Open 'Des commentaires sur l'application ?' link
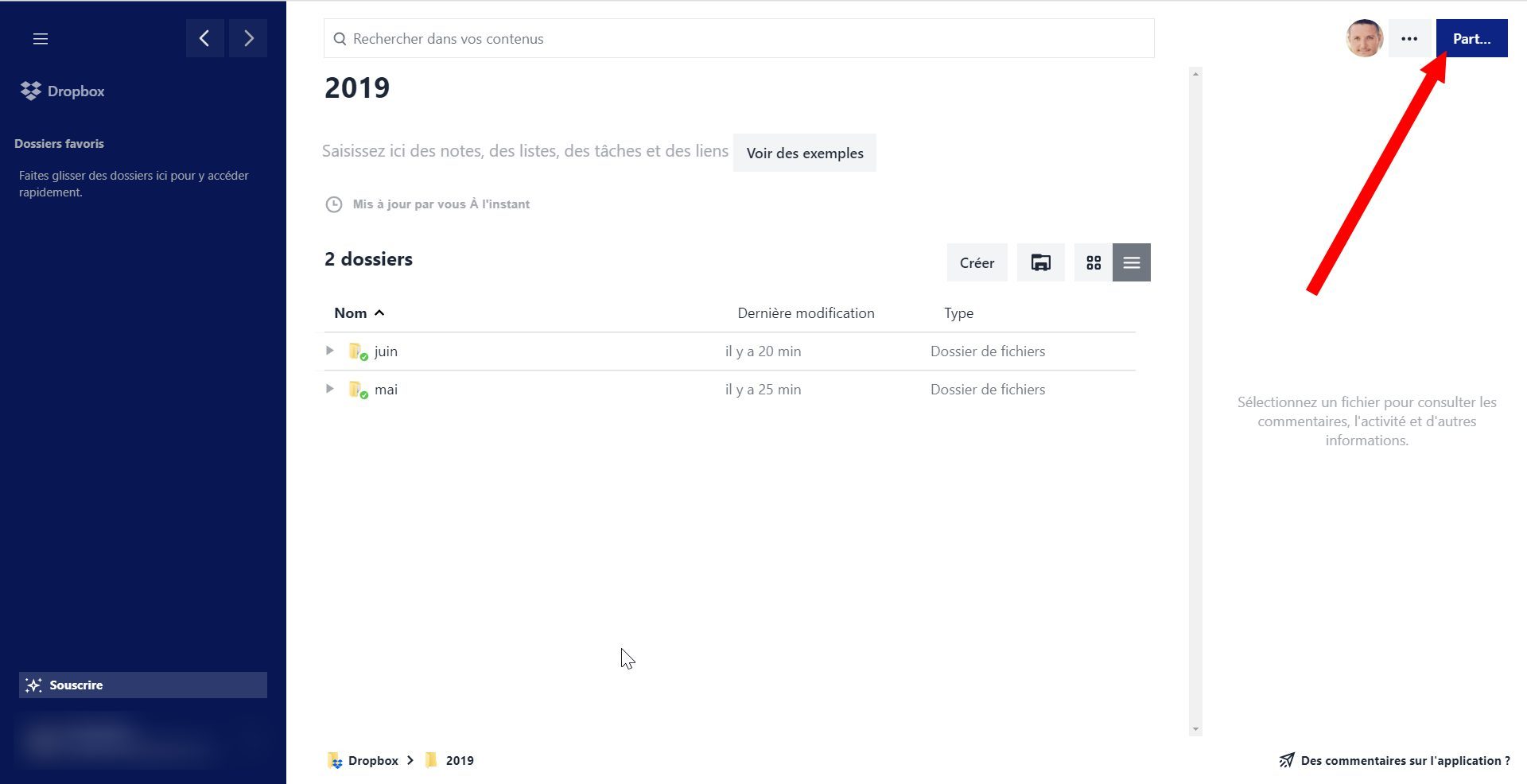Image resolution: width=1527 pixels, height=784 pixels. pyautogui.click(x=1405, y=760)
